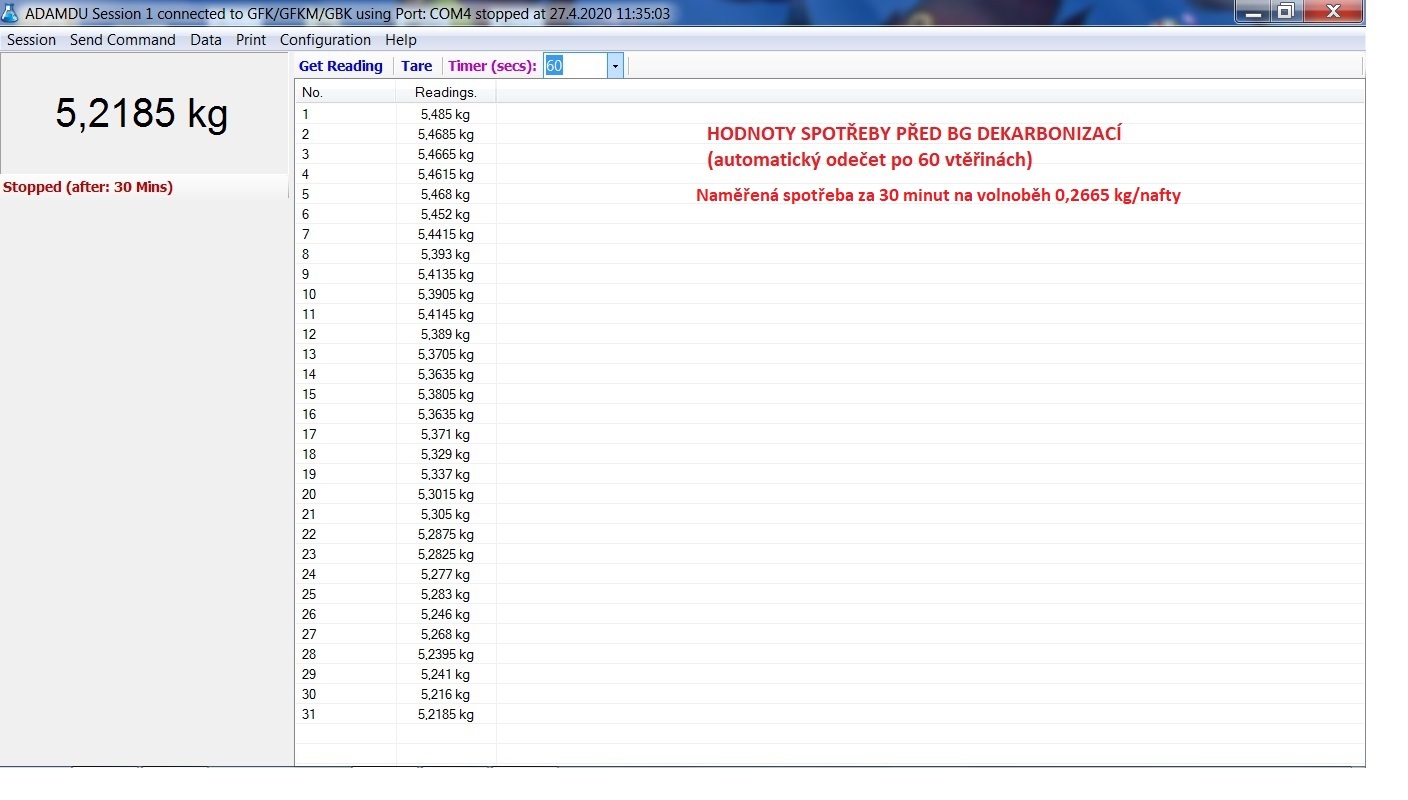Image resolution: width=1408 pixels, height=800 pixels.
Task: Click the Readings. column header
Action: 446,92
